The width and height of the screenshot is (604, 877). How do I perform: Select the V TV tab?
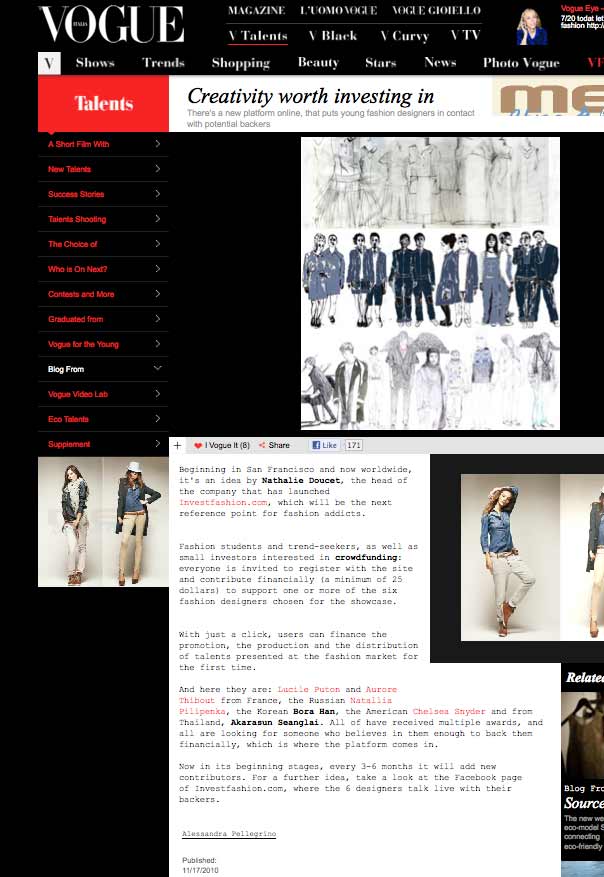click(465, 35)
